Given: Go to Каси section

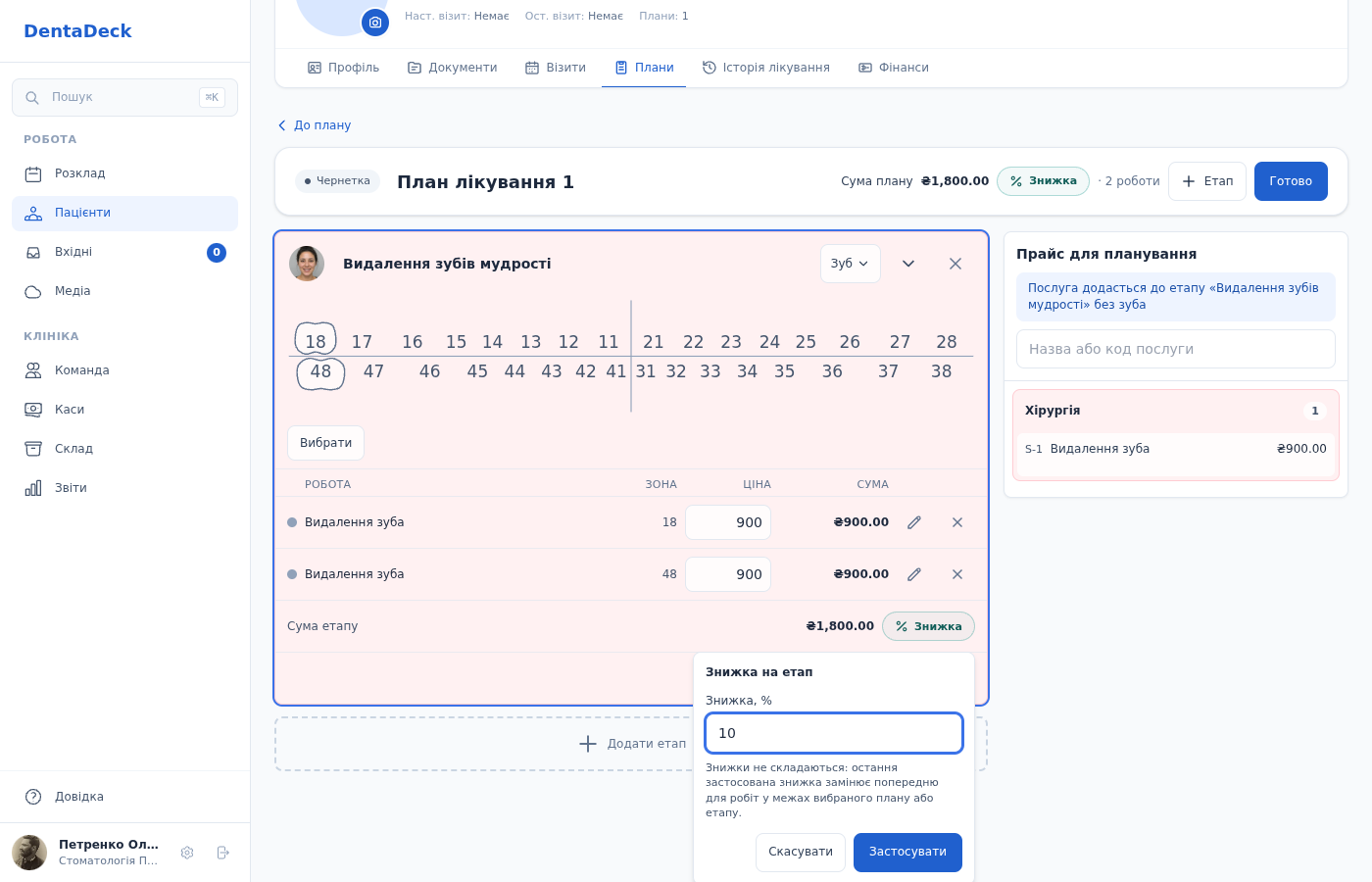Looking at the screenshot, I should pyautogui.click(x=124, y=410).
